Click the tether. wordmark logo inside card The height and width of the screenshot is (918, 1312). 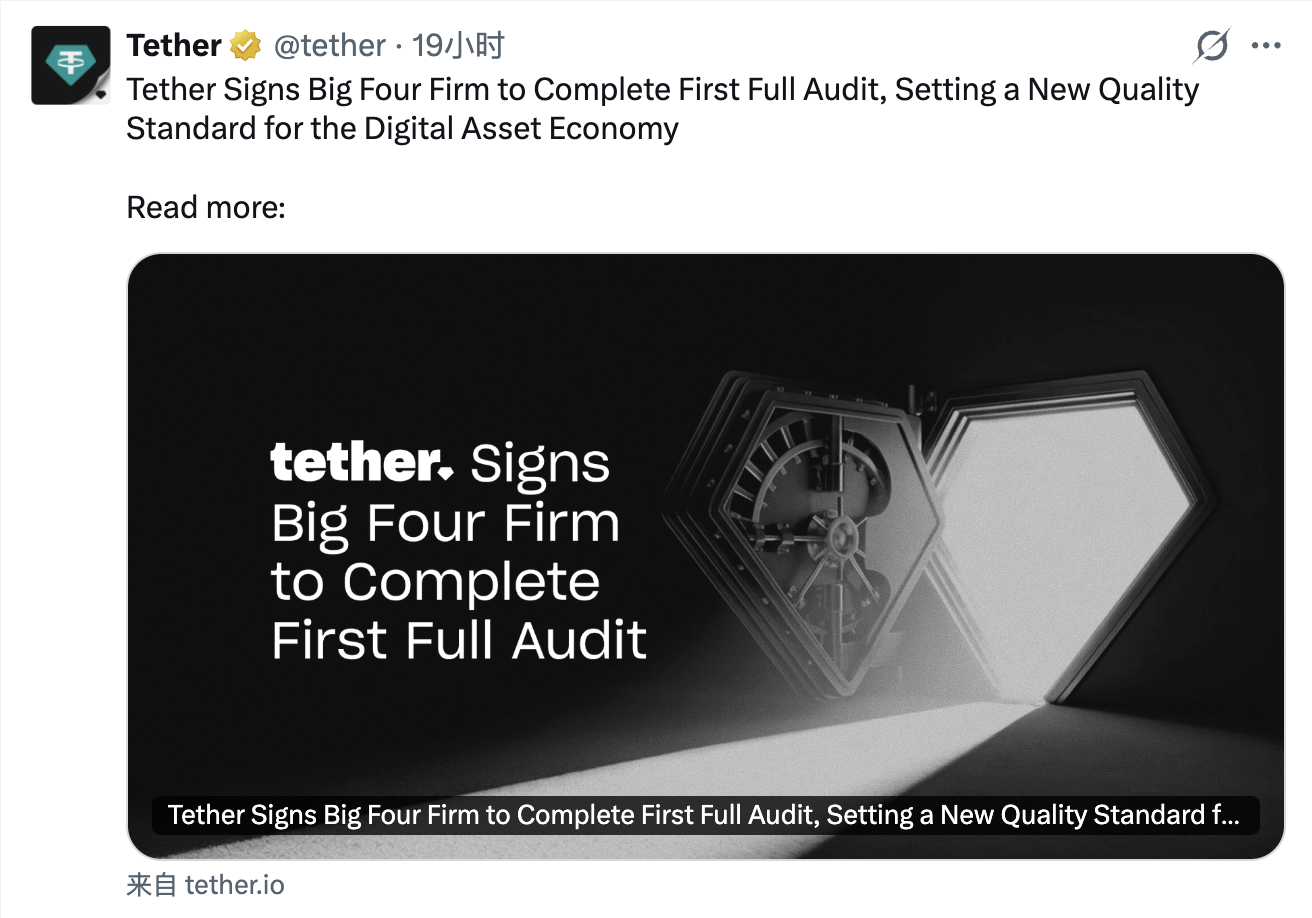(x=362, y=462)
